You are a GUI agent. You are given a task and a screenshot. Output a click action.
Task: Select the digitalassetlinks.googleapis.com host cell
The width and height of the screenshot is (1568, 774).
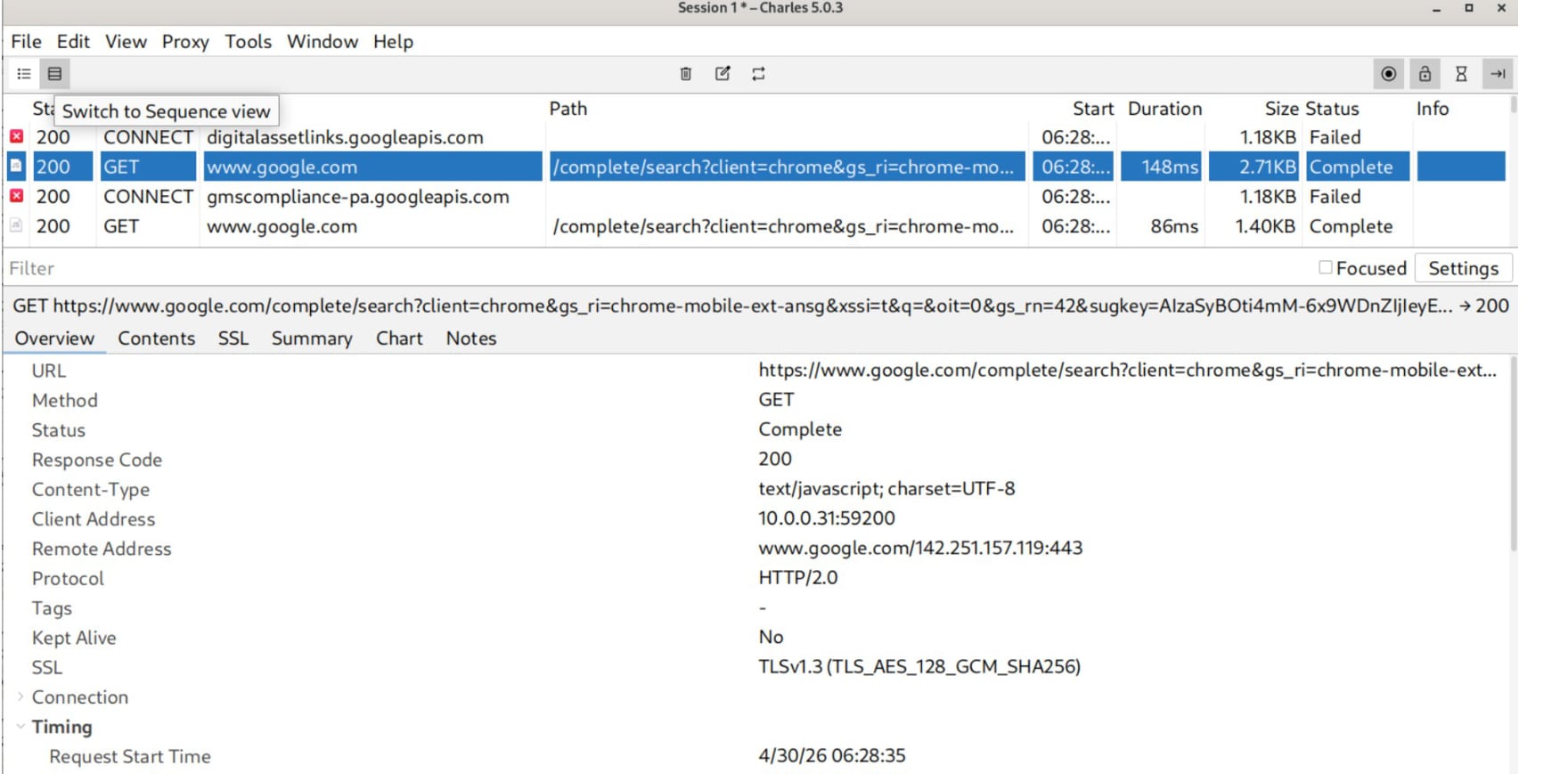click(345, 137)
